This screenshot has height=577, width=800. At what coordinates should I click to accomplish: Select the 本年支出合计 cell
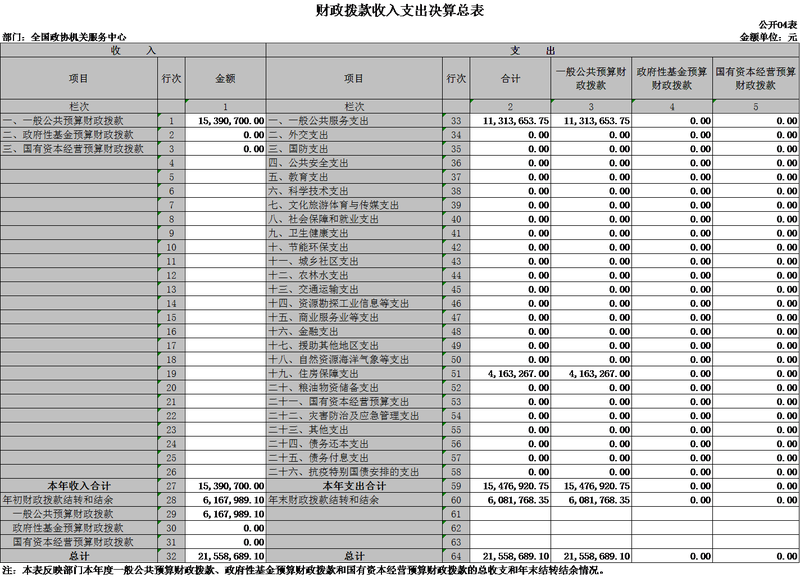(354, 486)
